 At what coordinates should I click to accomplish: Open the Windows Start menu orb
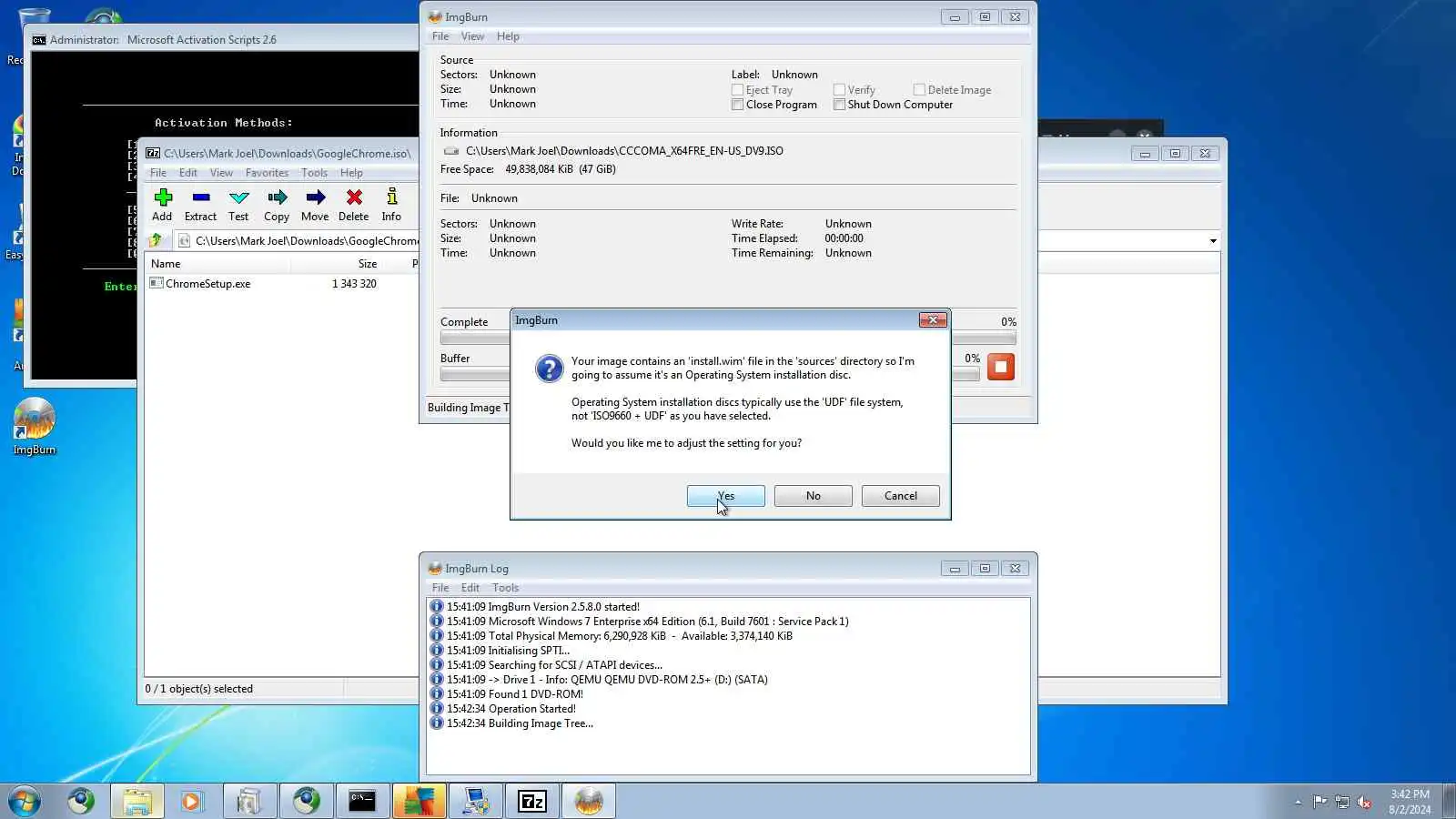(x=25, y=802)
